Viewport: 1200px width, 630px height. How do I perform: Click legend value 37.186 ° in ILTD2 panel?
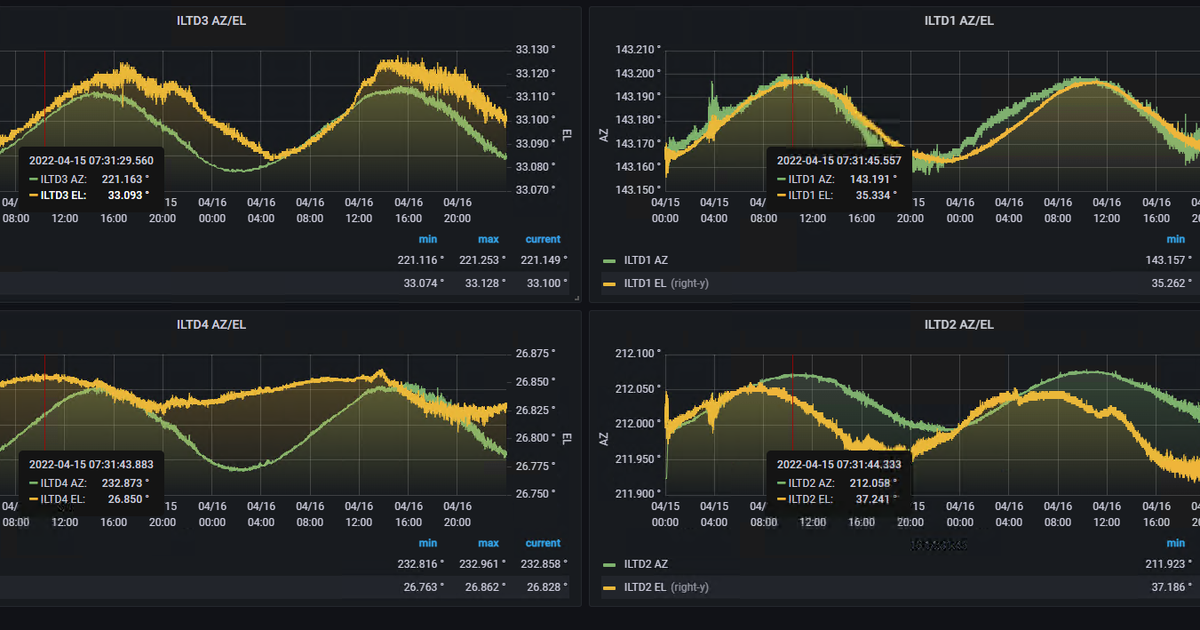point(1172,587)
